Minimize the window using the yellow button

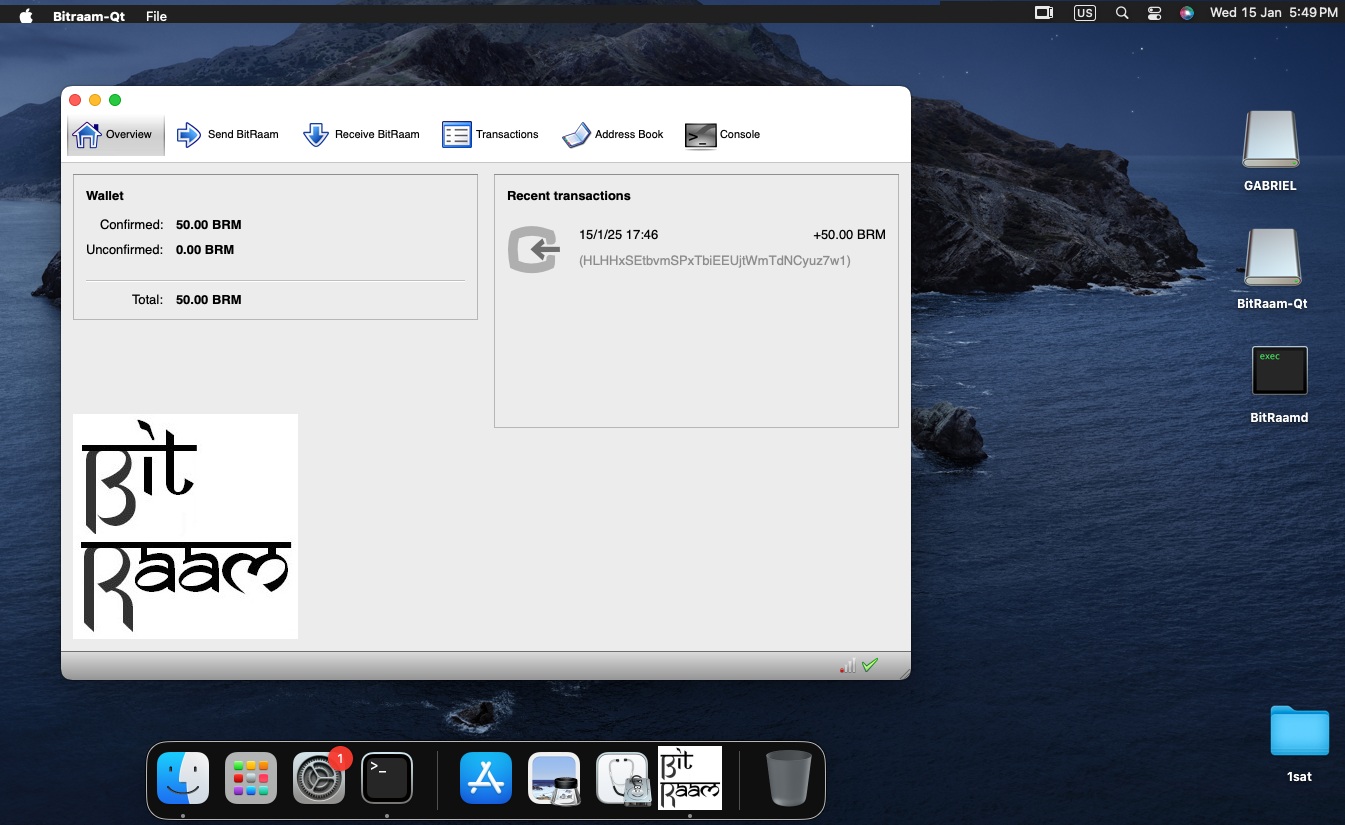[95, 100]
